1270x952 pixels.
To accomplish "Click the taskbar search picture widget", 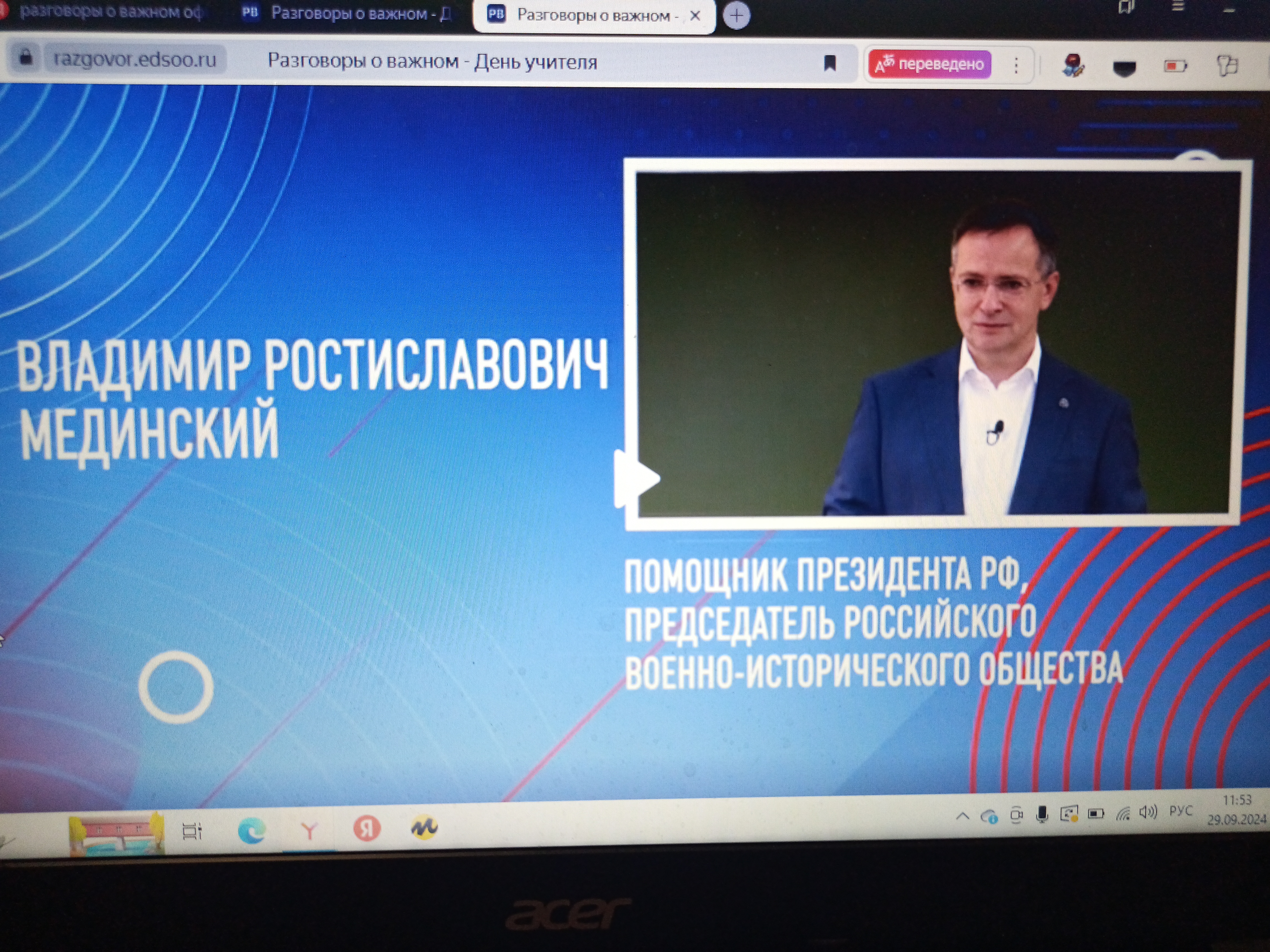I will [117, 833].
